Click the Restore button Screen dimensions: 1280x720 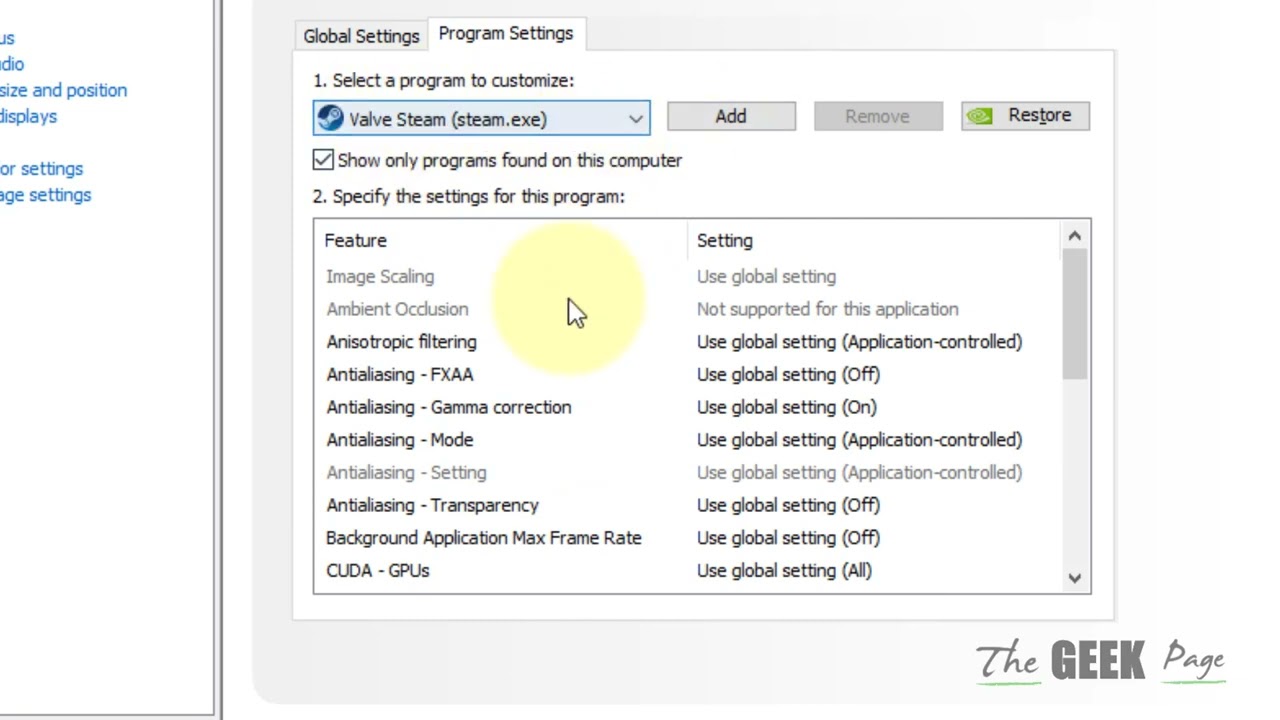1025,116
